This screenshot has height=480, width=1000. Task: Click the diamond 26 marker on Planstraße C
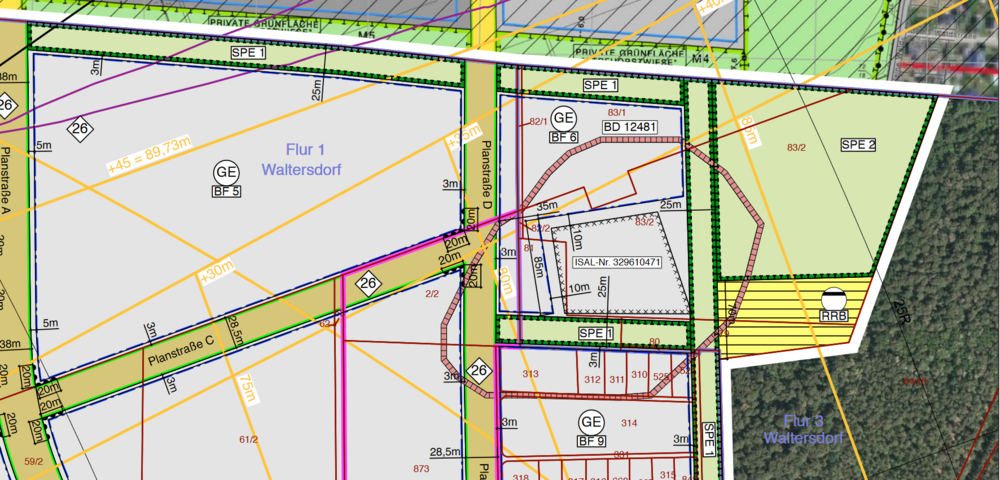click(368, 282)
